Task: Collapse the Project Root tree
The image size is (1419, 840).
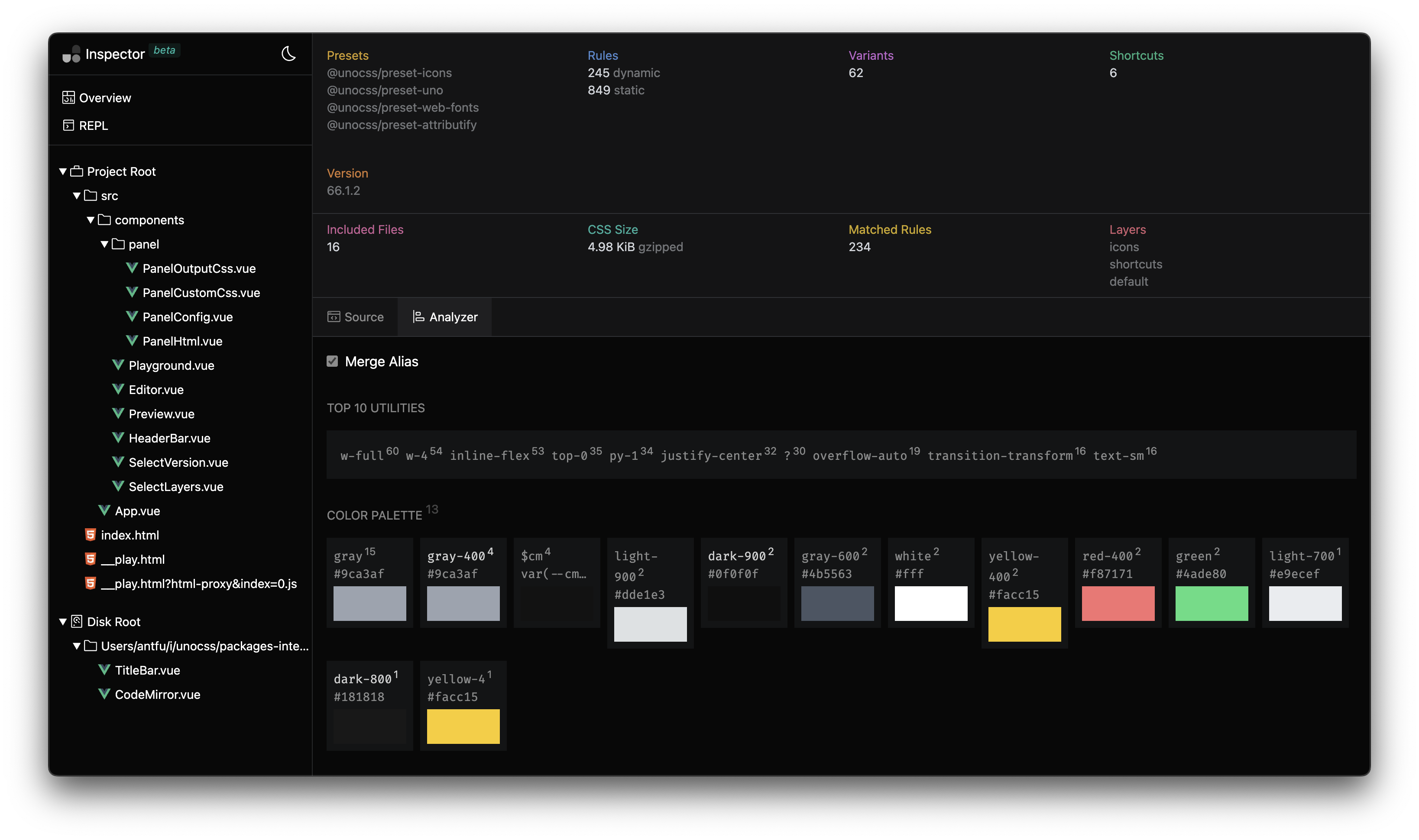Action: [63, 171]
